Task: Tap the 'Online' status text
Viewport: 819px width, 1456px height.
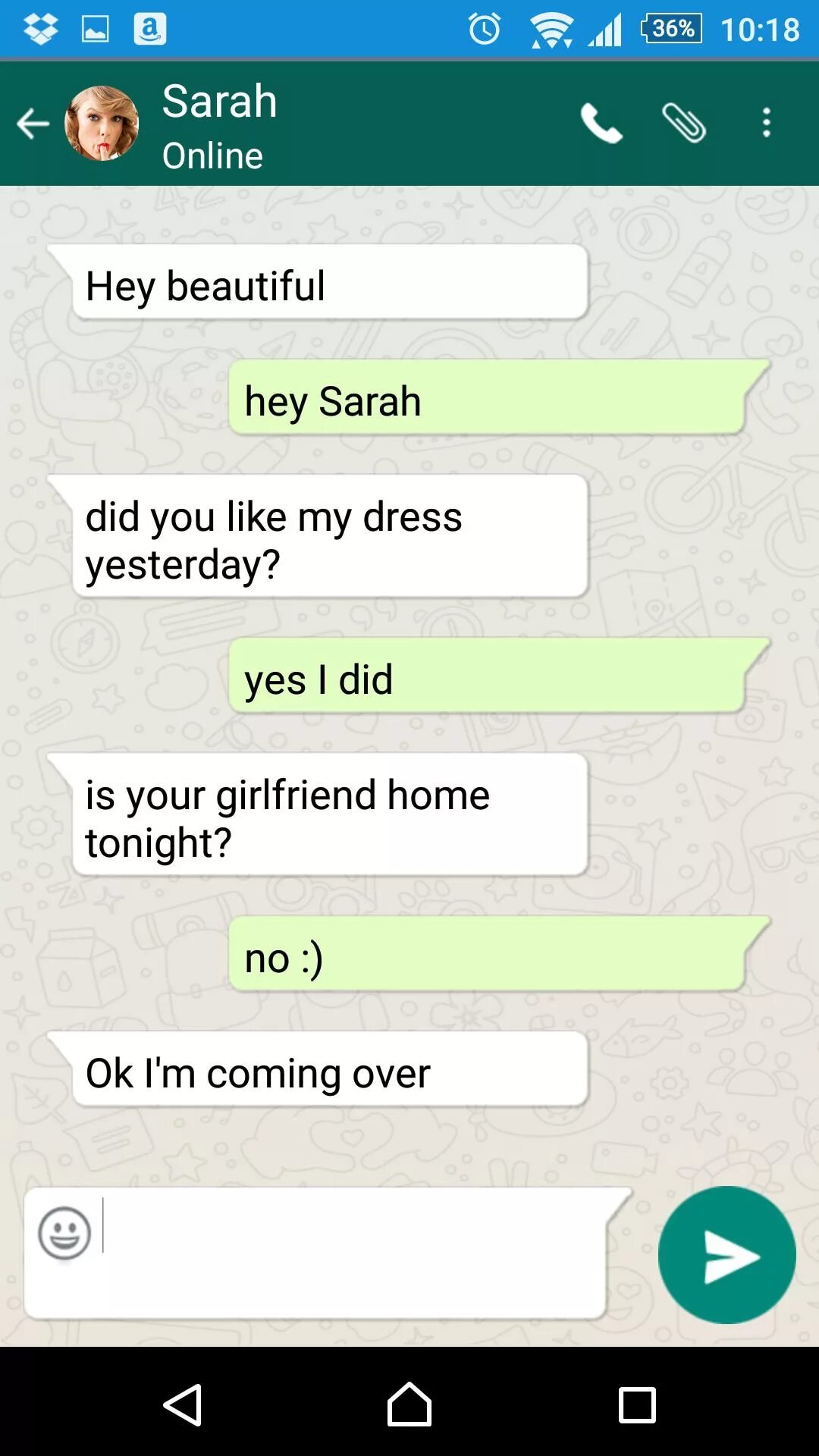Action: tap(212, 155)
